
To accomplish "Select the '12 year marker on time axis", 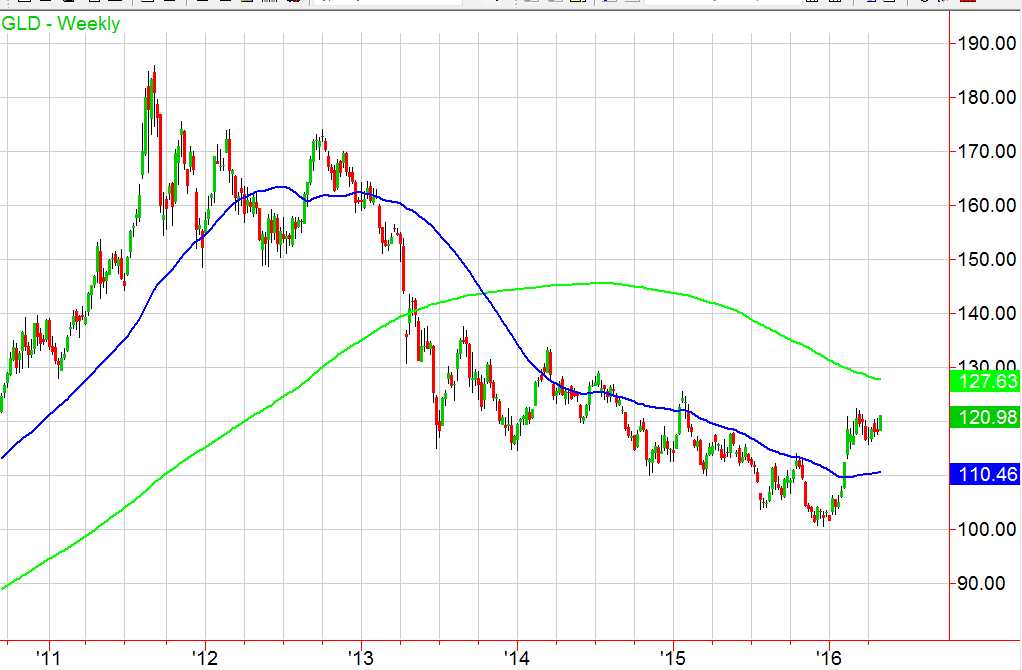I will tap(204, 657).
